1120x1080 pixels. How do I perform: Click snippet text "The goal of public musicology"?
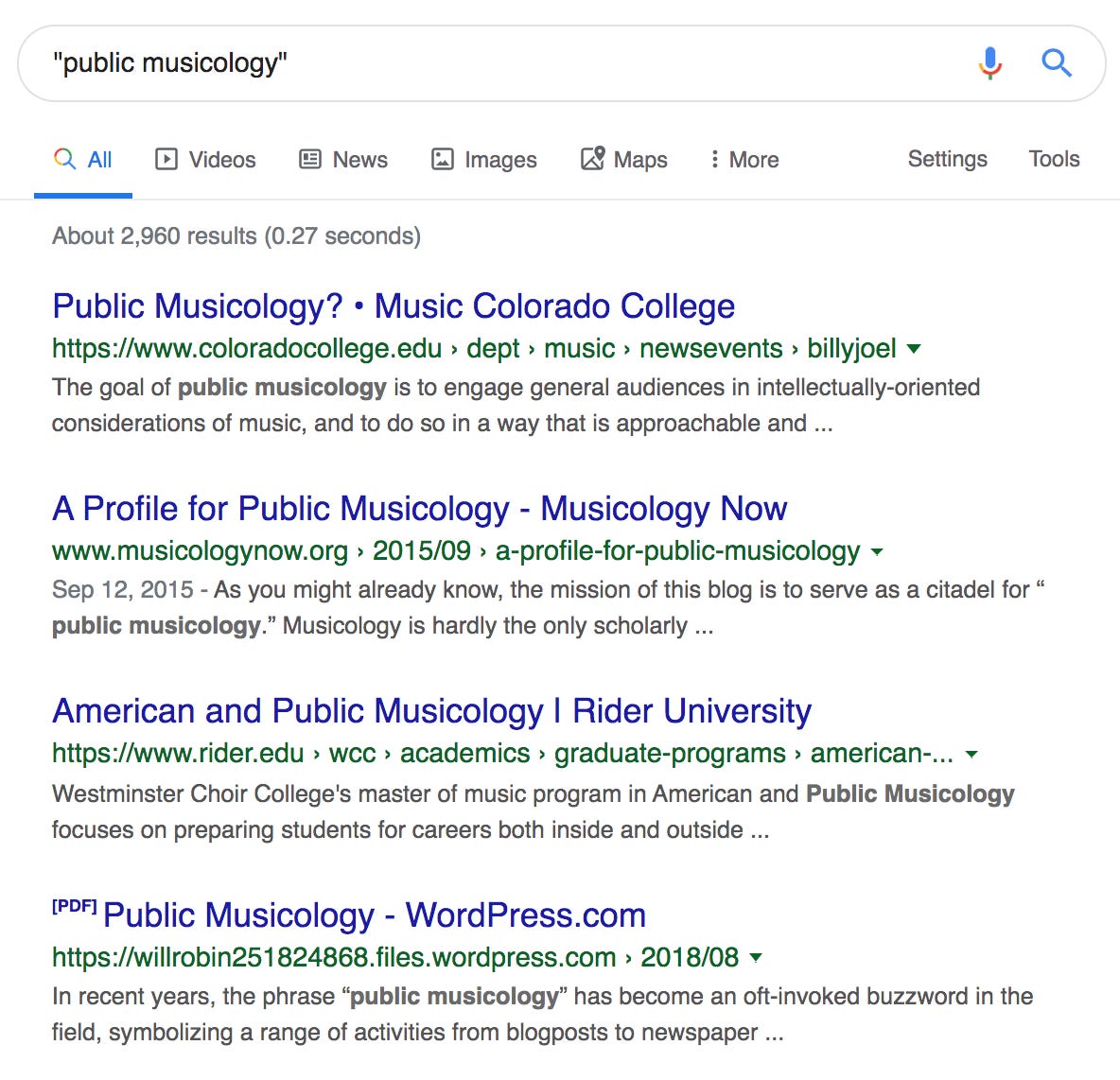219,387
